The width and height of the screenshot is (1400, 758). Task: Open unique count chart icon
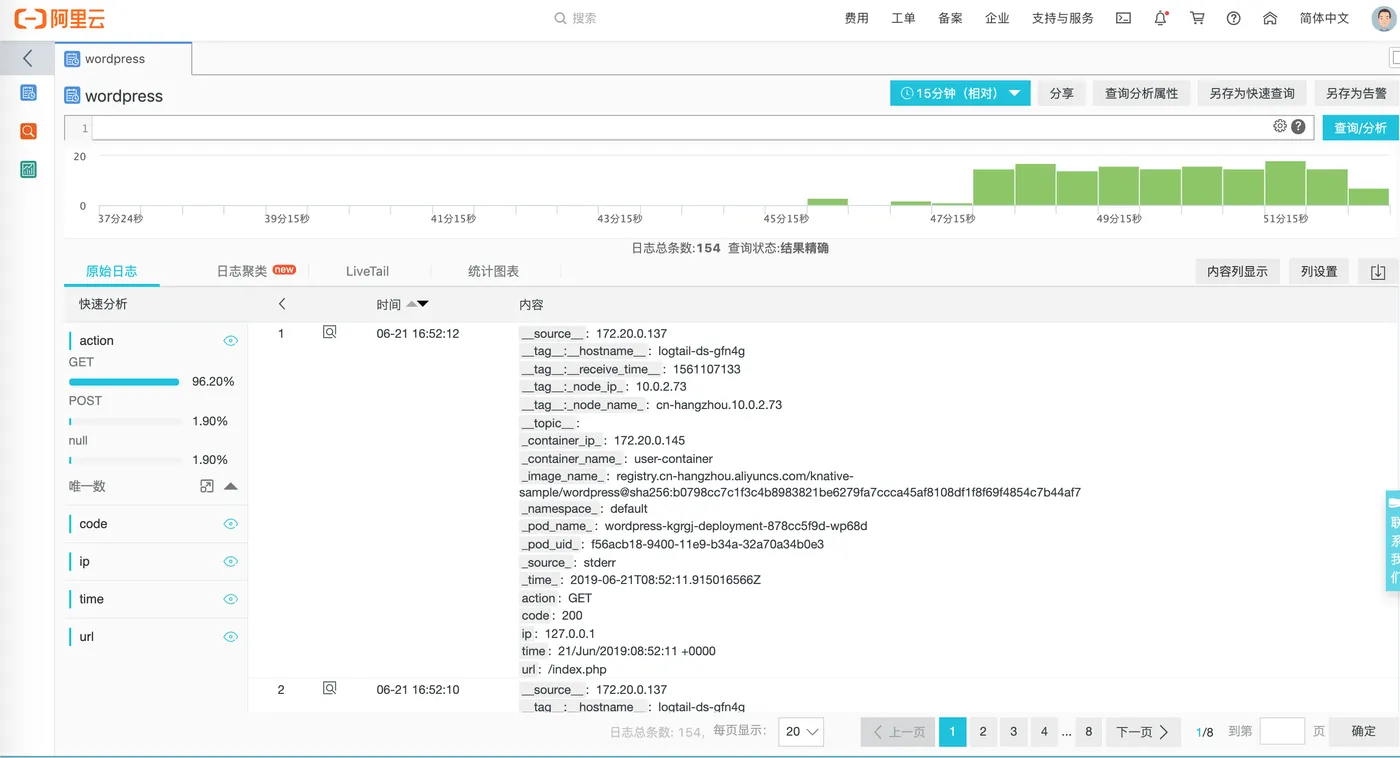tap(207, 486)
